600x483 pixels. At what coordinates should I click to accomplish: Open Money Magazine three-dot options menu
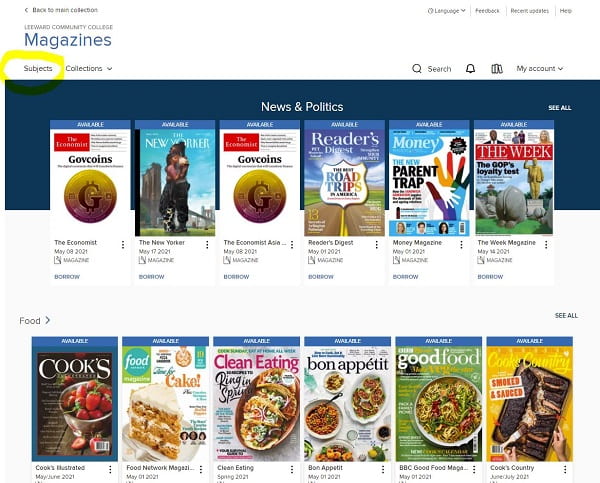(461, 245)
